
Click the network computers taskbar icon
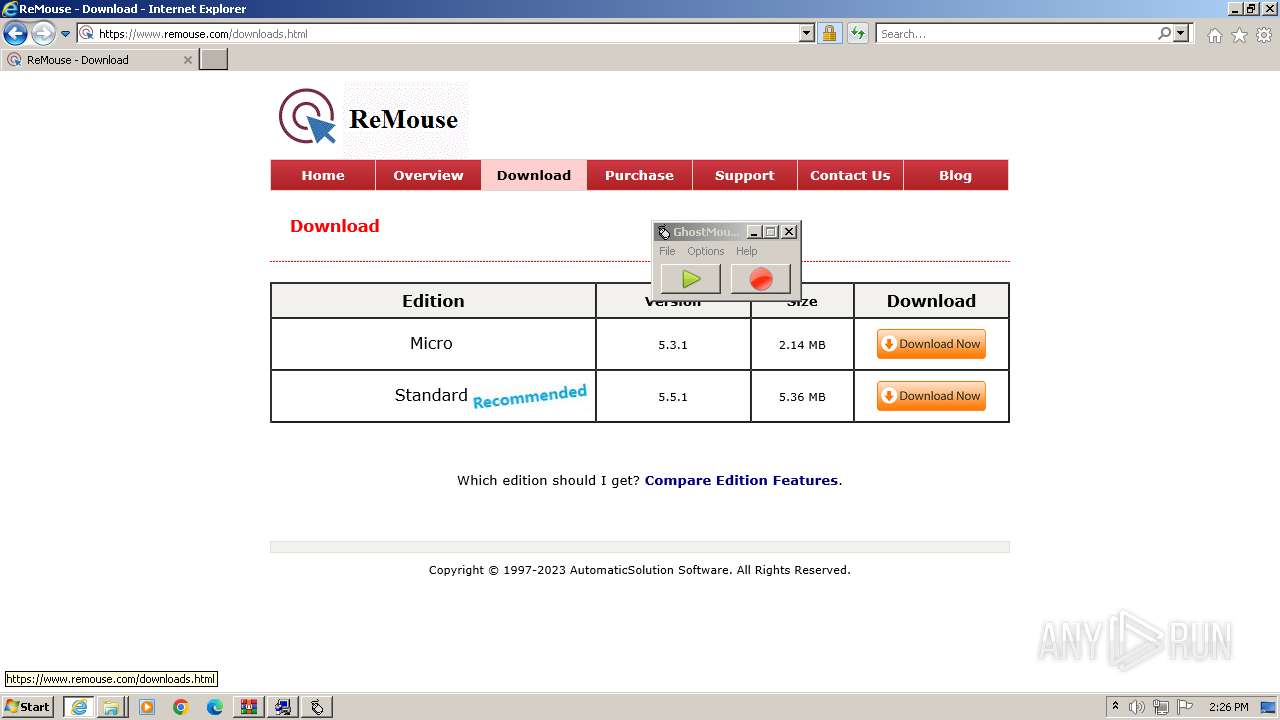point(283,707)
